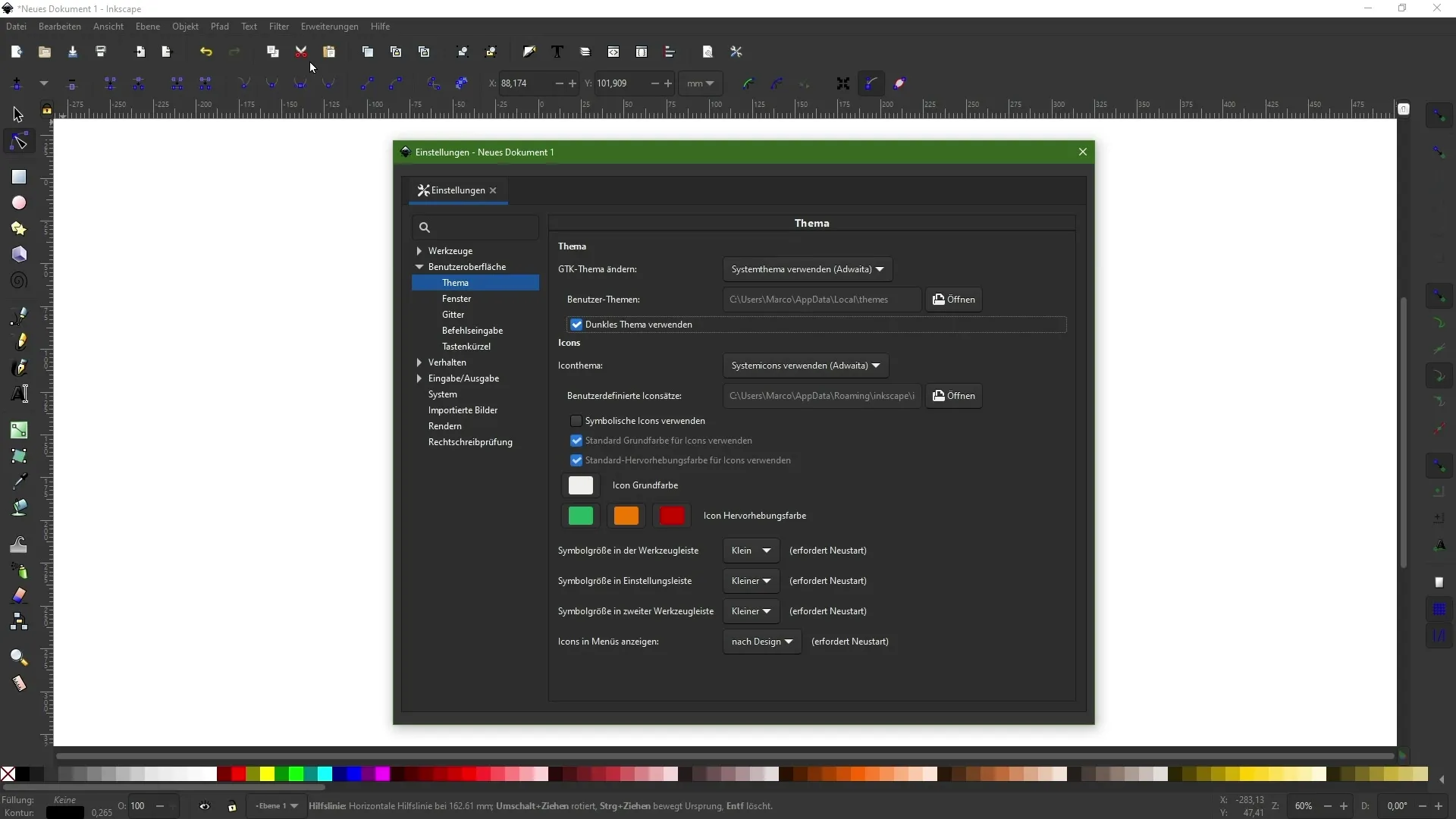The height and width of the screenshot is (819, 1456).
Task: Open Iconthema Systemicons verwenden dropdown
Action: click(x=805, y=366)
